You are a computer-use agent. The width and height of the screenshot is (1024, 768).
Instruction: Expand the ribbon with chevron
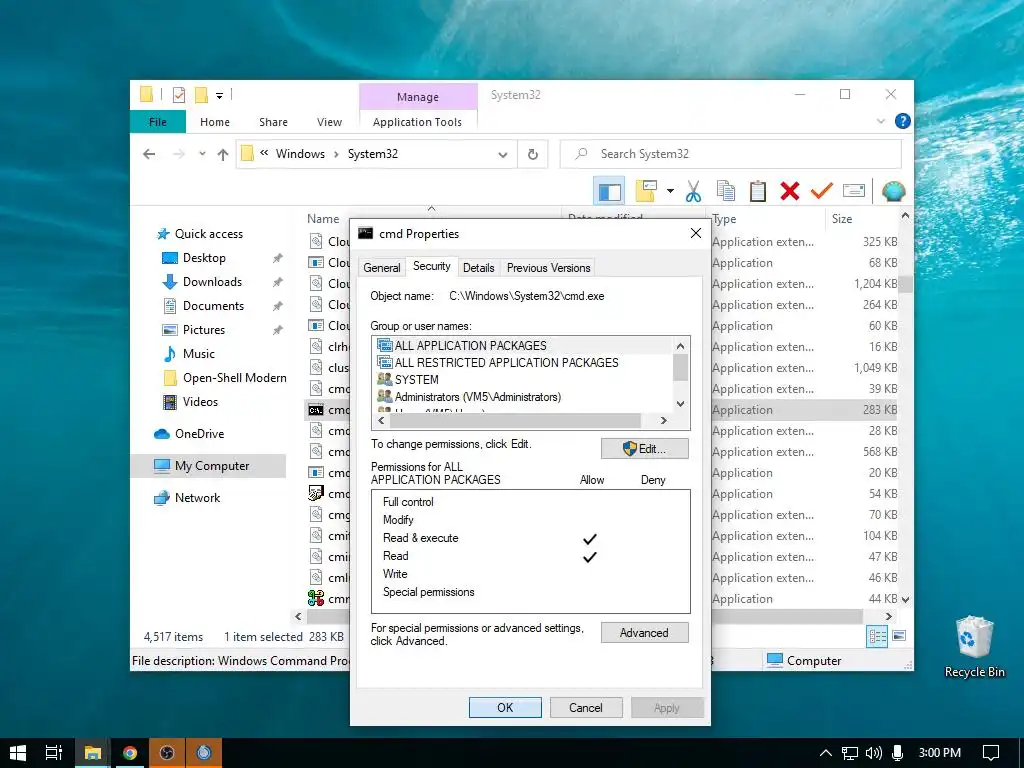(x=880, y=121)
